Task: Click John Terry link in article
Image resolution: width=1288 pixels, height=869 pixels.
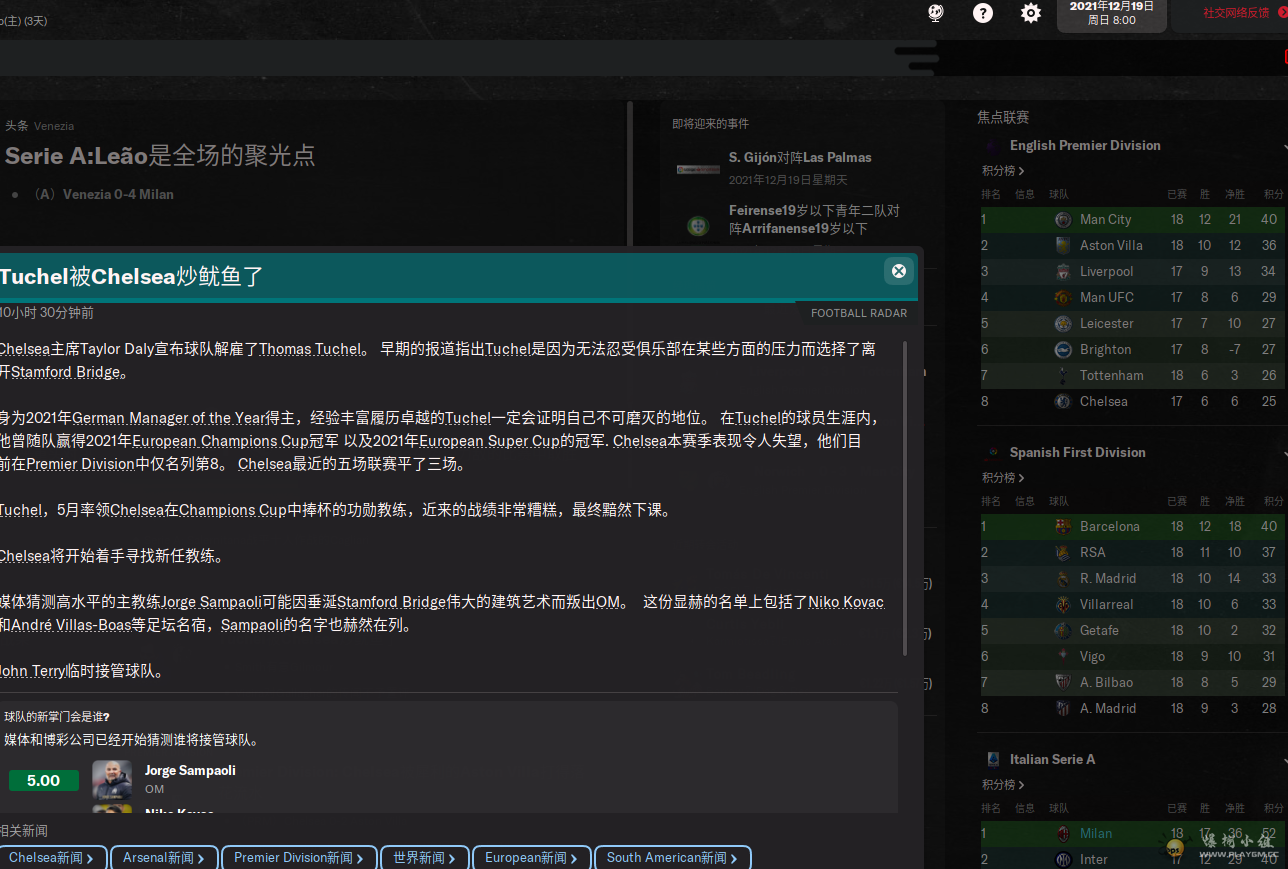Action: coord(31,671)
